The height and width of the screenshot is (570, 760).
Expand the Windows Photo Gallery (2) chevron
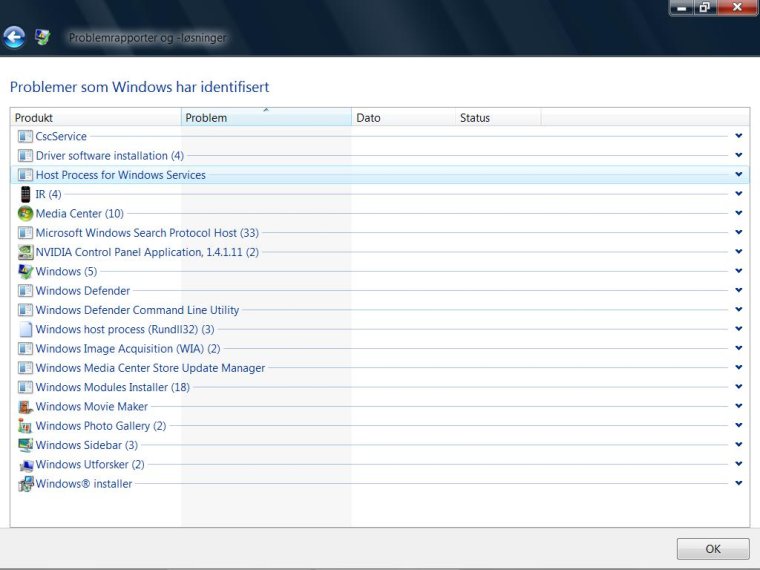point(739,425)
